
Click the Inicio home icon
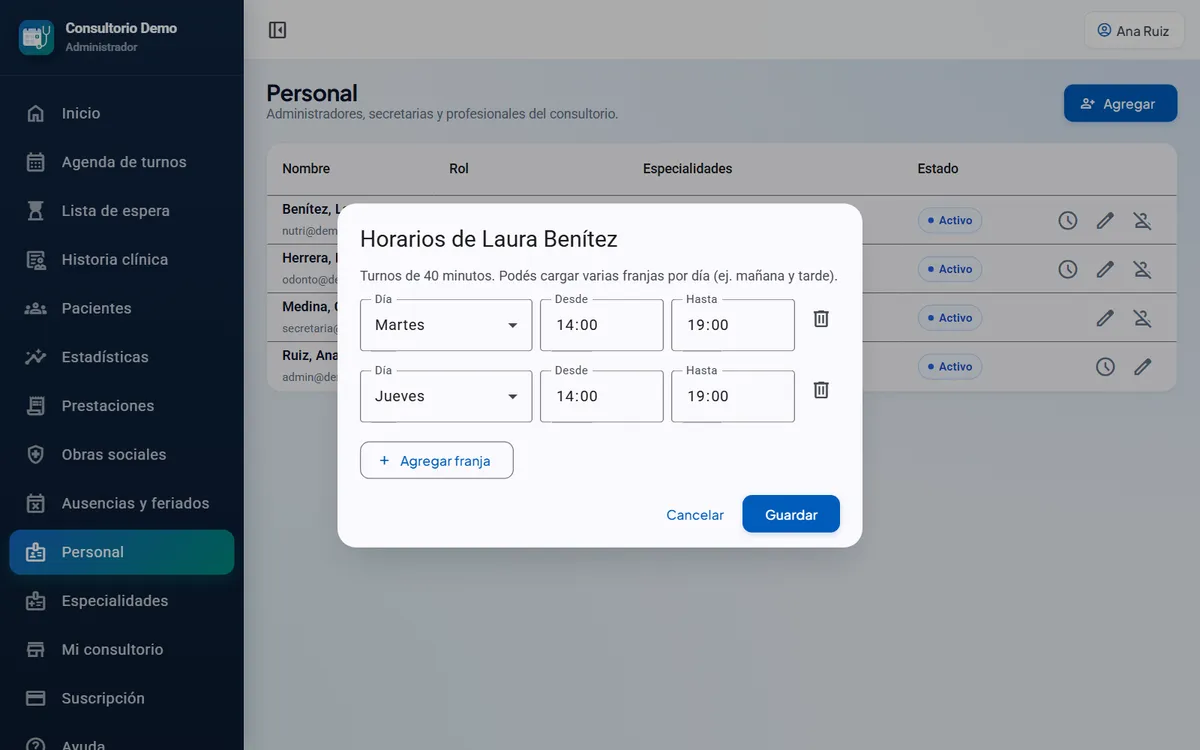(36, 113)
